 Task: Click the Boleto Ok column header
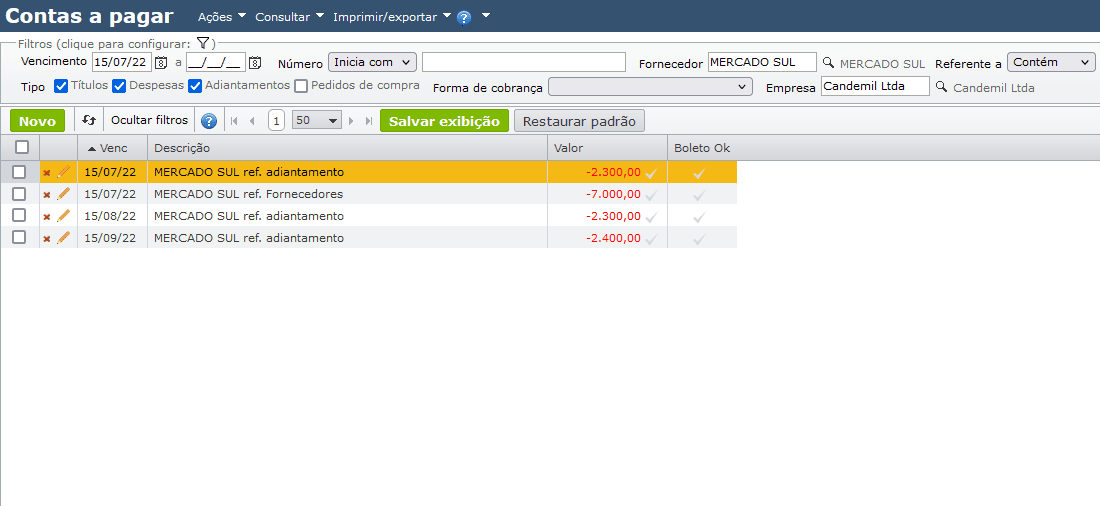(702, 148)
